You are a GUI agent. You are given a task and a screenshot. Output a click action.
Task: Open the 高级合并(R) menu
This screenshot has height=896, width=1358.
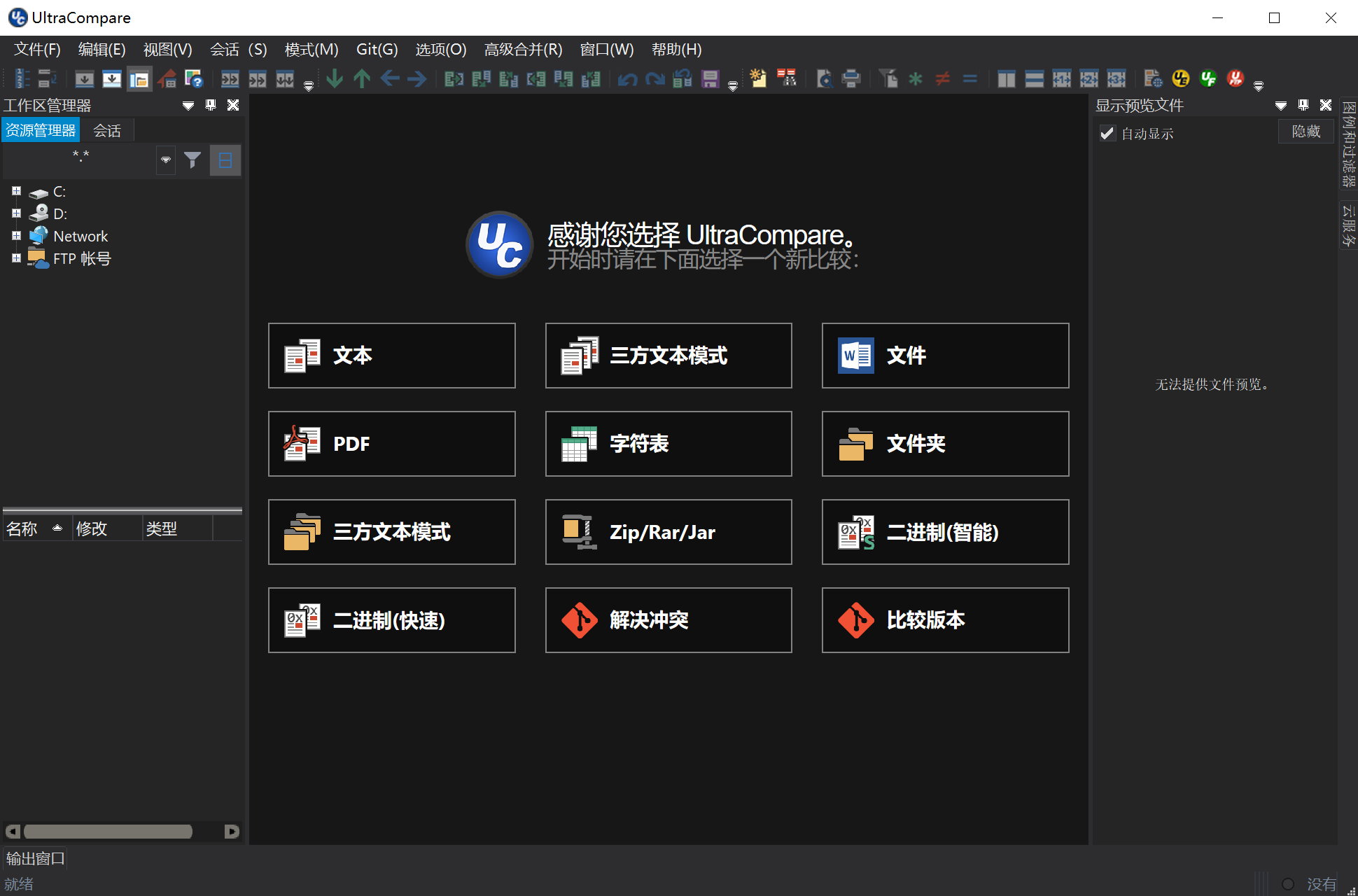[x=523, y=50]
